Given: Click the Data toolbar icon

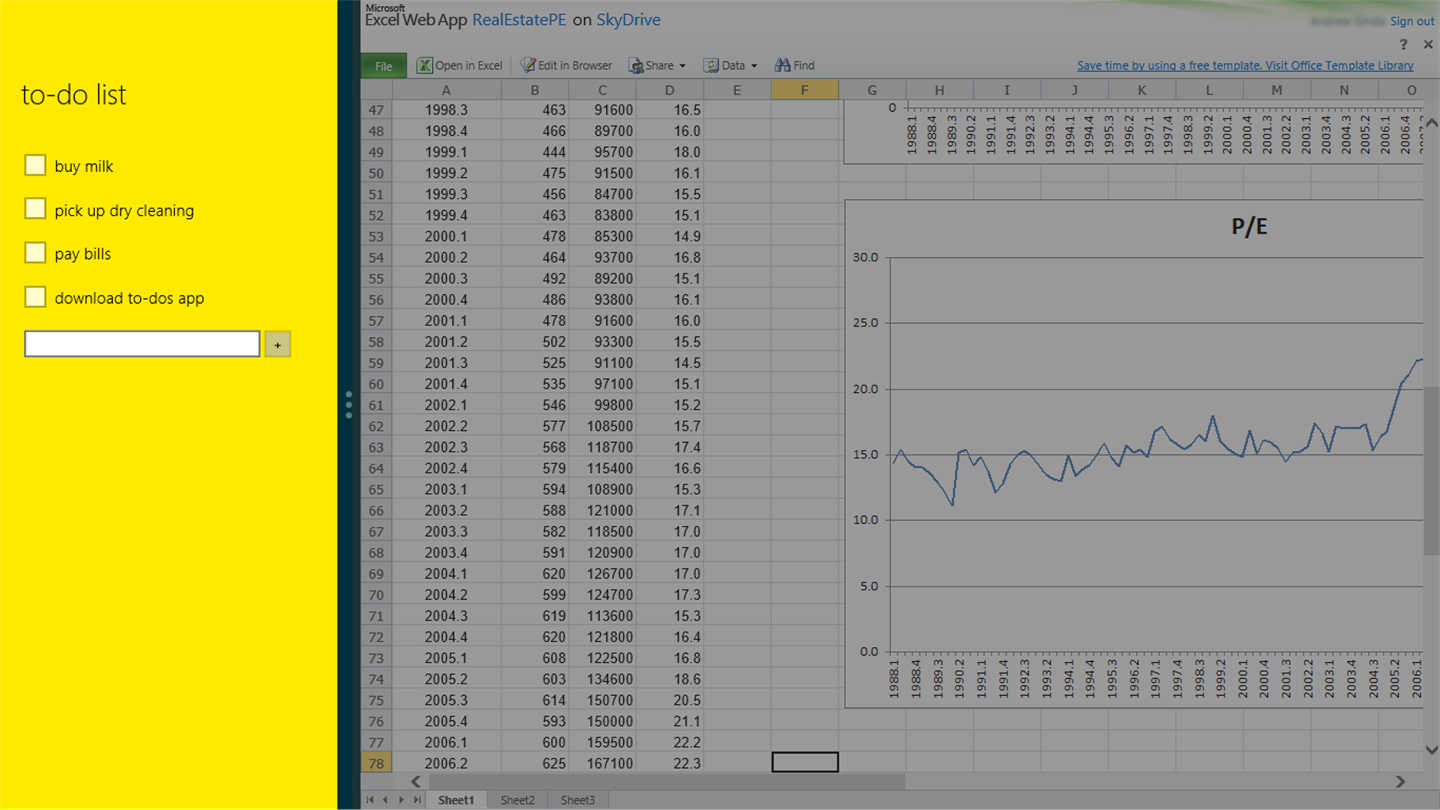Looking at the screenshot, I should click(711, 65).
